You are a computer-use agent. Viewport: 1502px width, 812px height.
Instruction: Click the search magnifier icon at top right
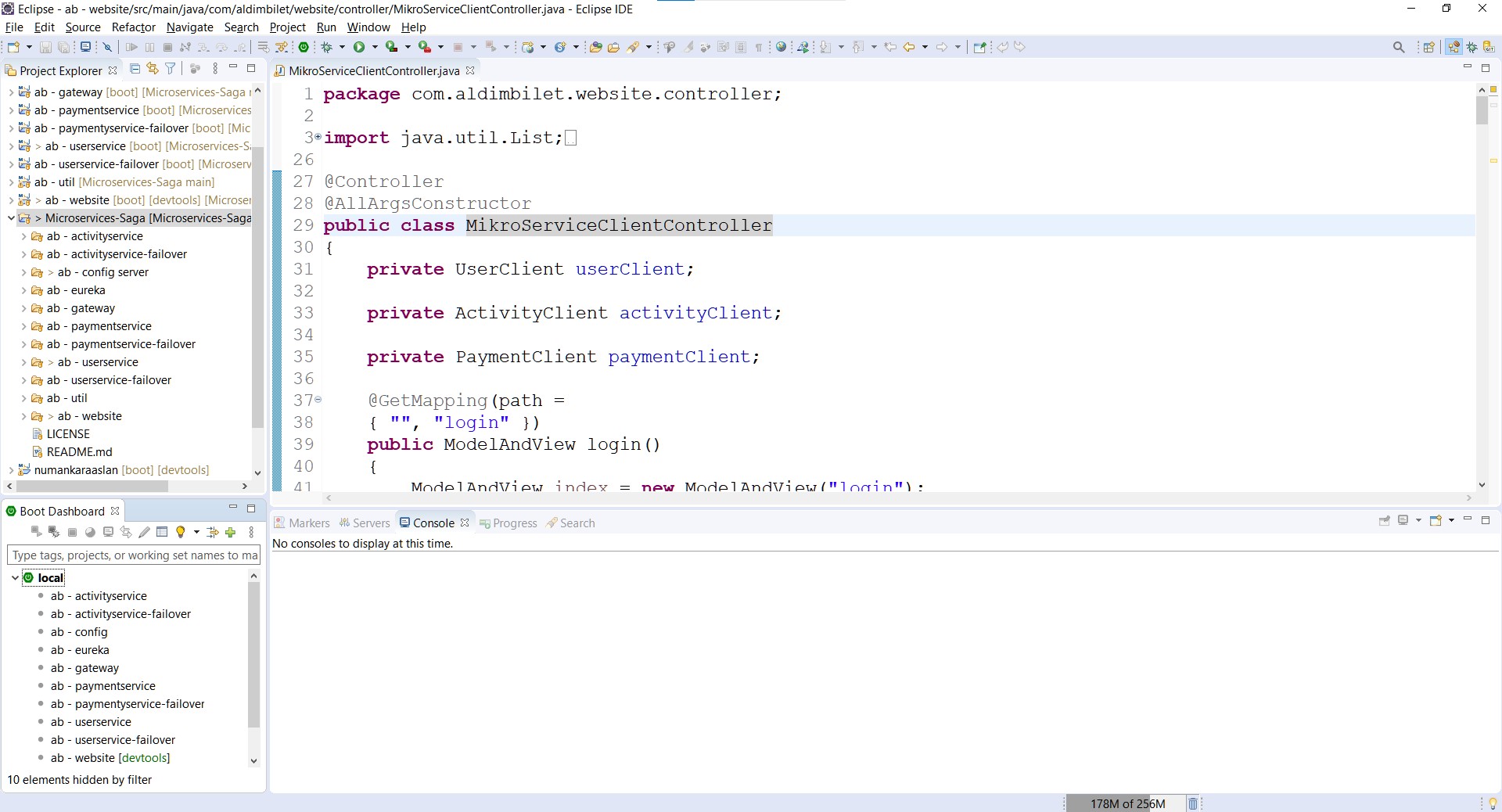(1399, 47)
